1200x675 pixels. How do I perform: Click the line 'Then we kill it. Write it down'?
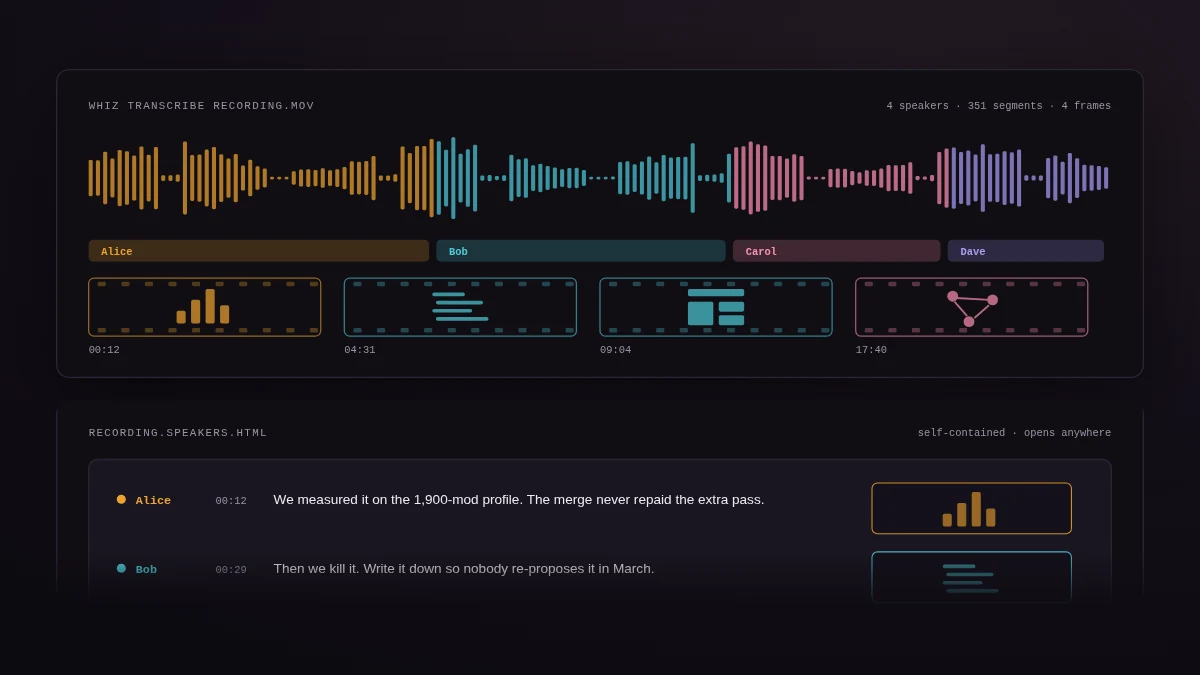[464, 568]
